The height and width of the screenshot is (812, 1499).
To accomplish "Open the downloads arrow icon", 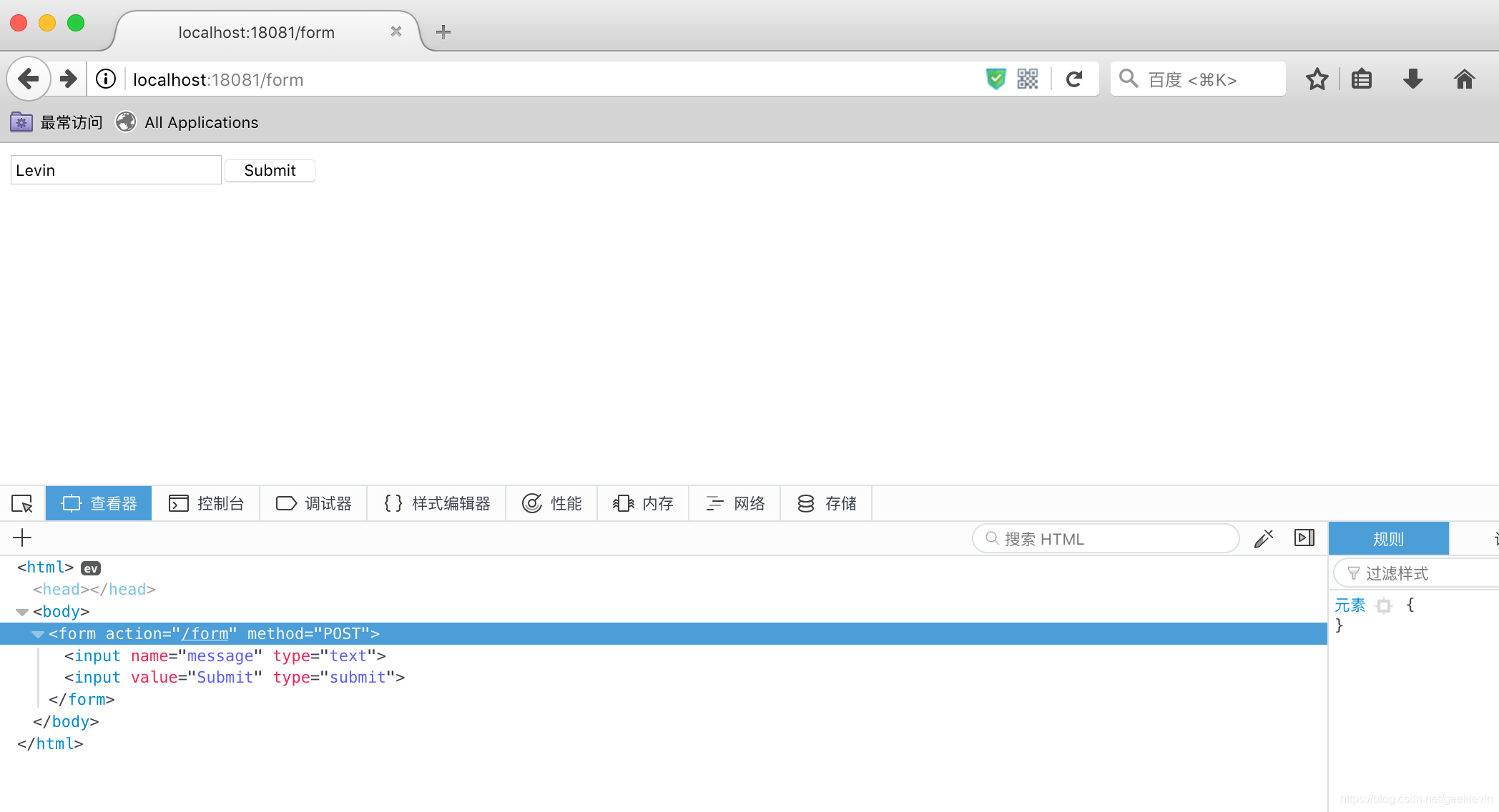I will pos(1412,79).
